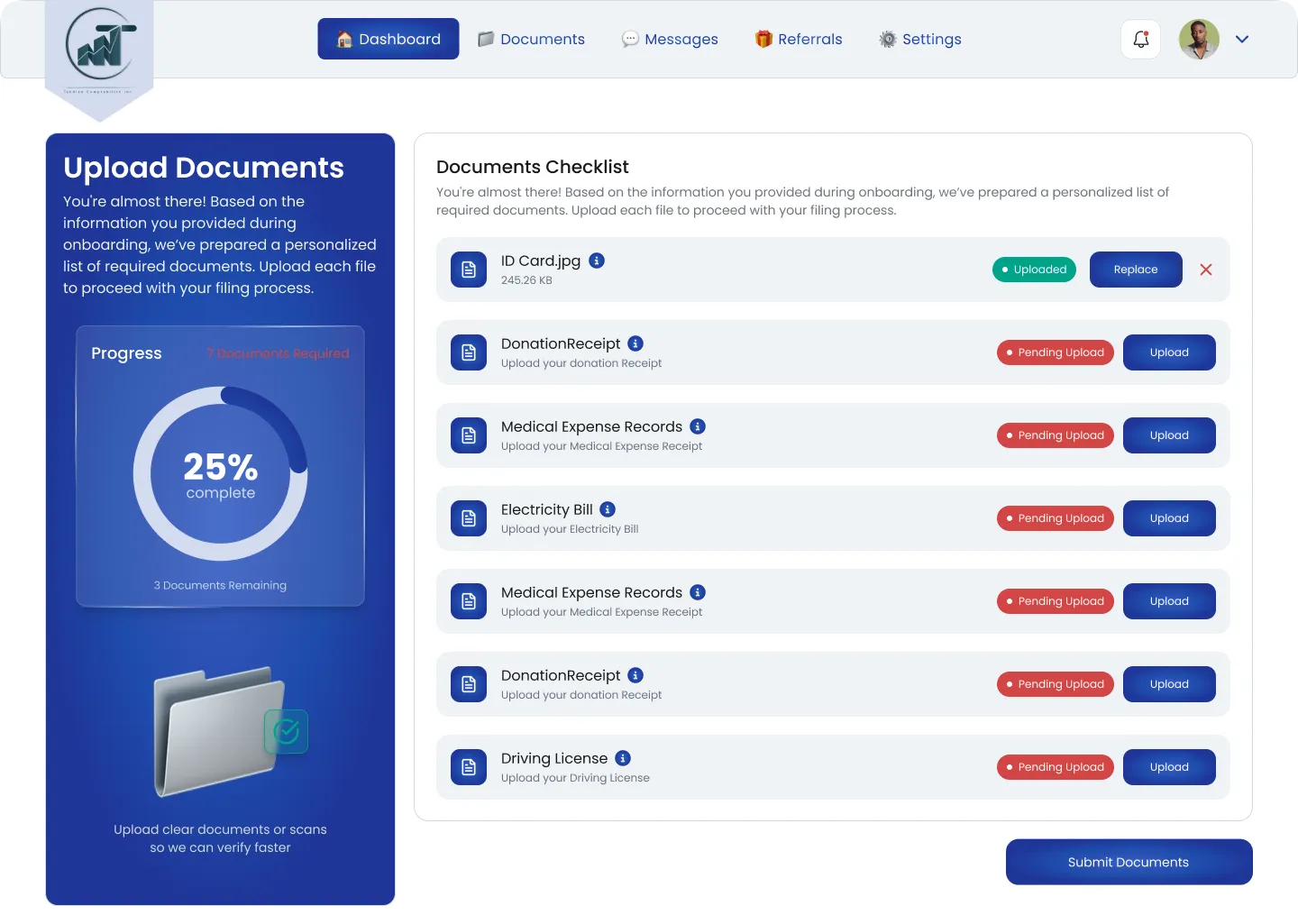Open the Referrals tab
This screenshot has height=924, width=1298.
(x=799, y=39)
